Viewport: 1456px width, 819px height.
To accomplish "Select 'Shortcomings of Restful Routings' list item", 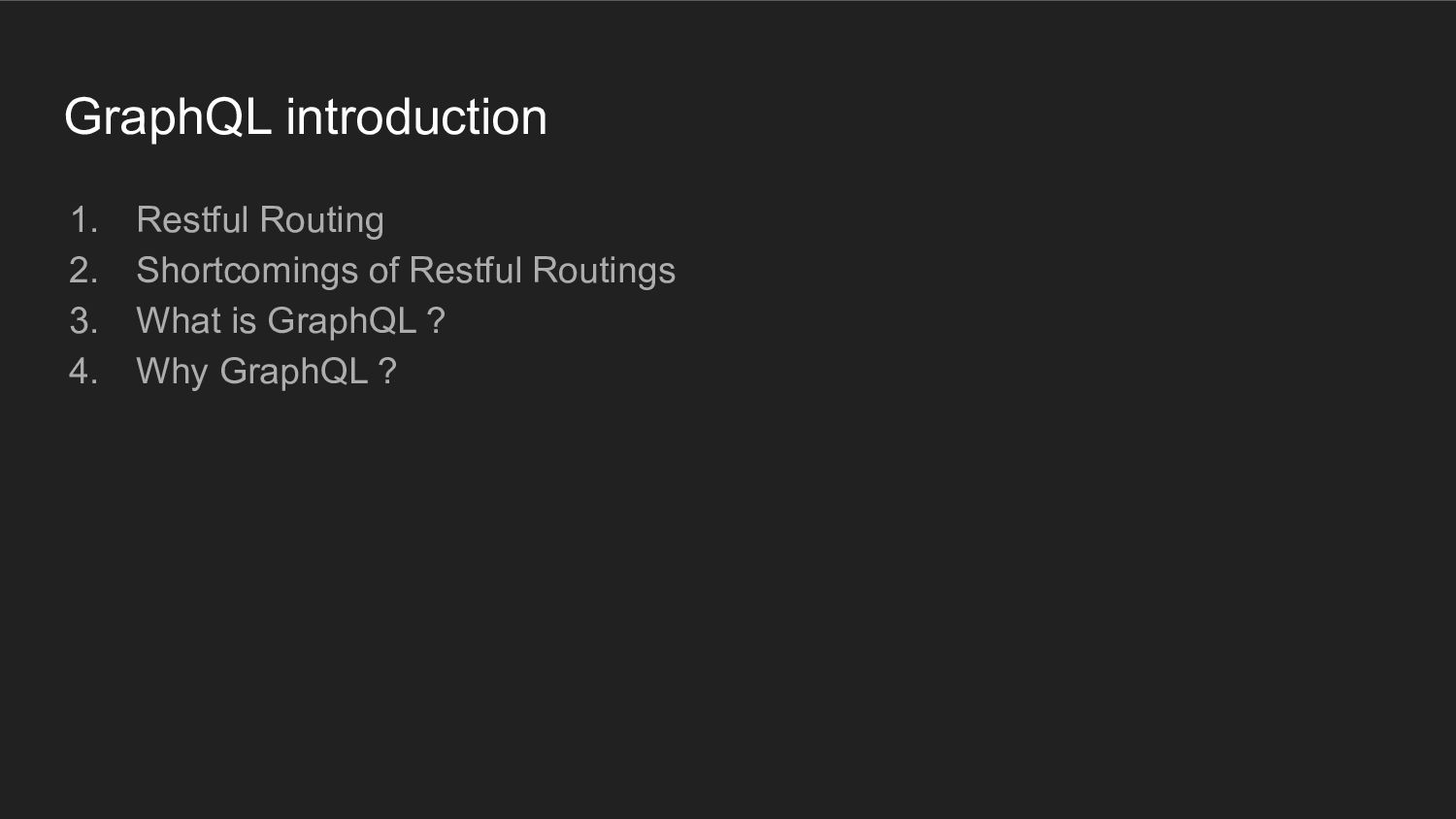I will pyautogui.click(x=405, y=271).
